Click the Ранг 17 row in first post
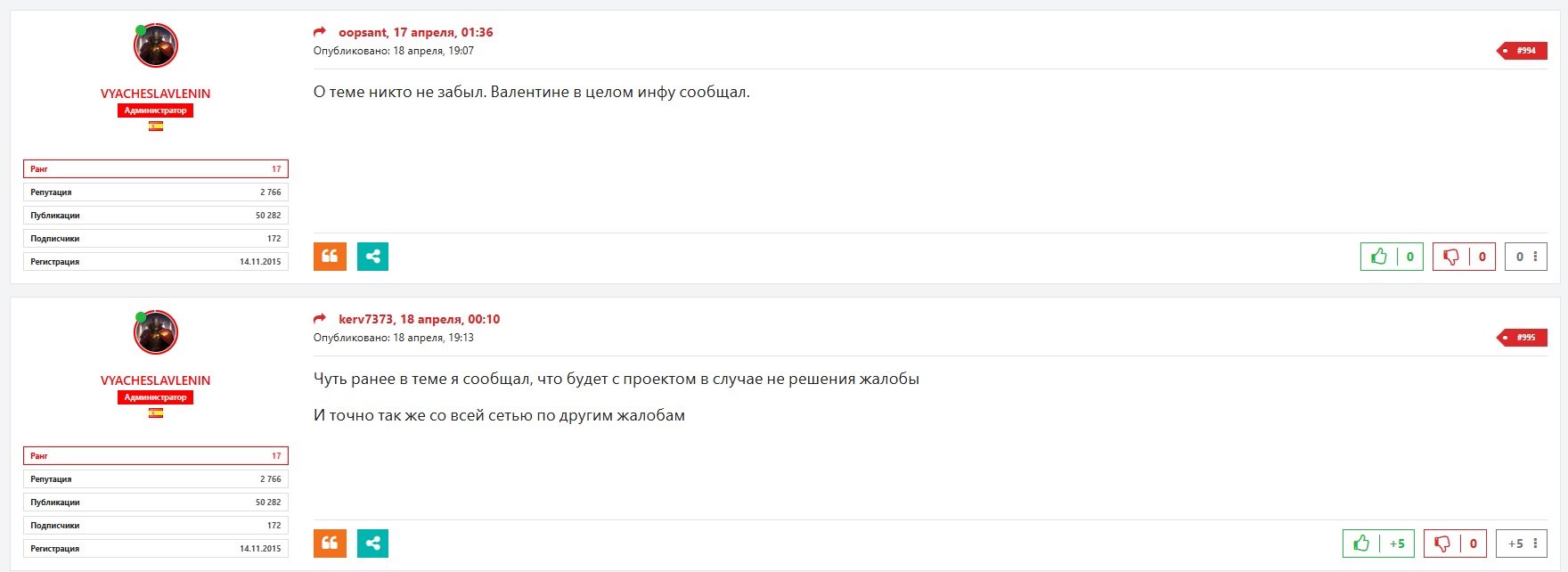 pos(156,169)
